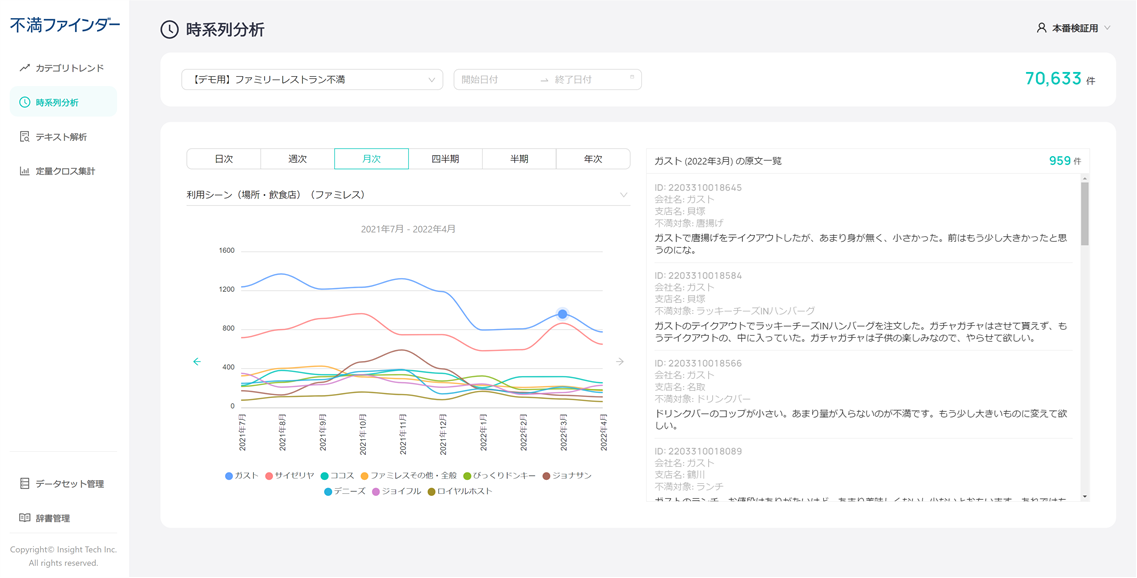Click the テキスト解析 document search icon
The height and width of the screenshot is (578, 1137).
[25, 137]
